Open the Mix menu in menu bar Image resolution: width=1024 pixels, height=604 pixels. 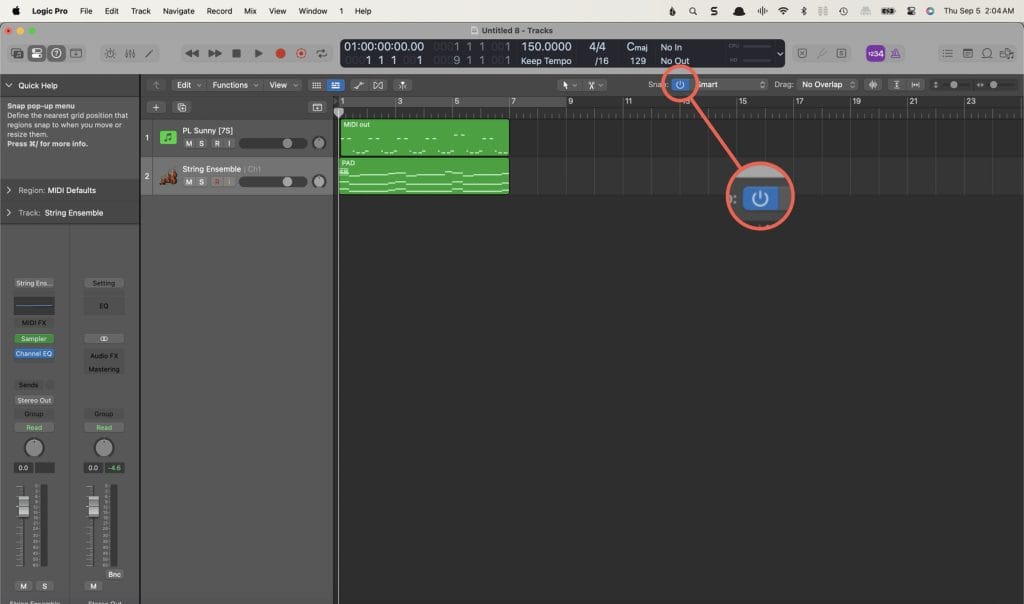[249, 11]
